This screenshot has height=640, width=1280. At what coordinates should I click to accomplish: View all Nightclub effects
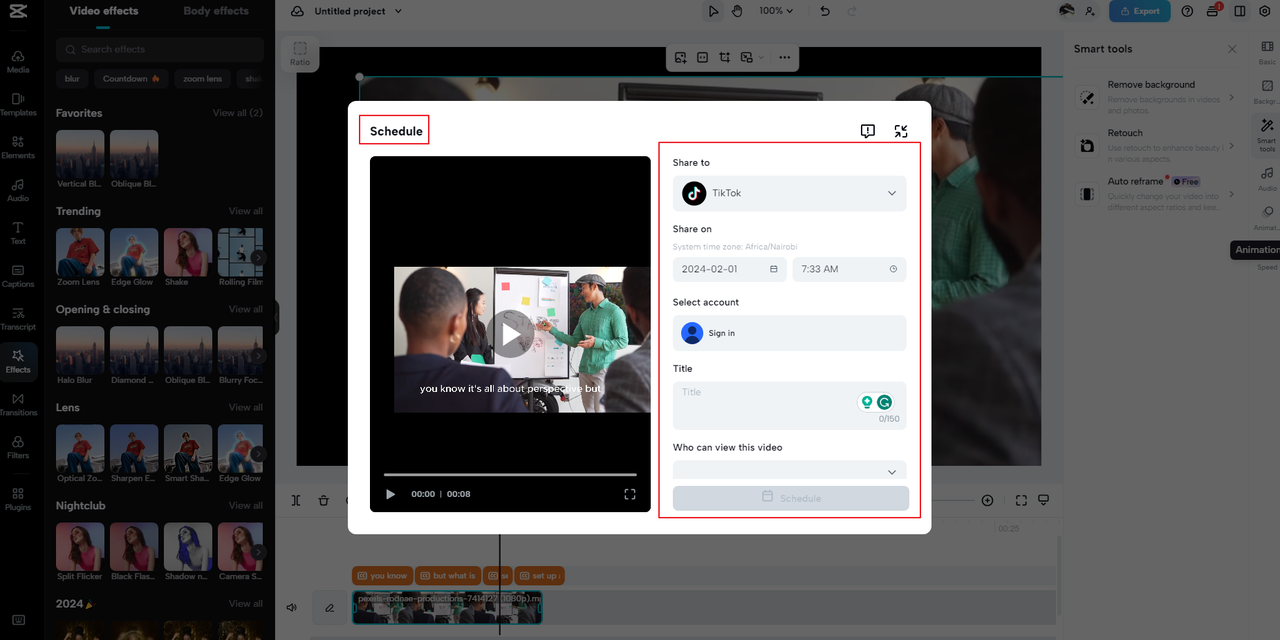coord(246,505)
